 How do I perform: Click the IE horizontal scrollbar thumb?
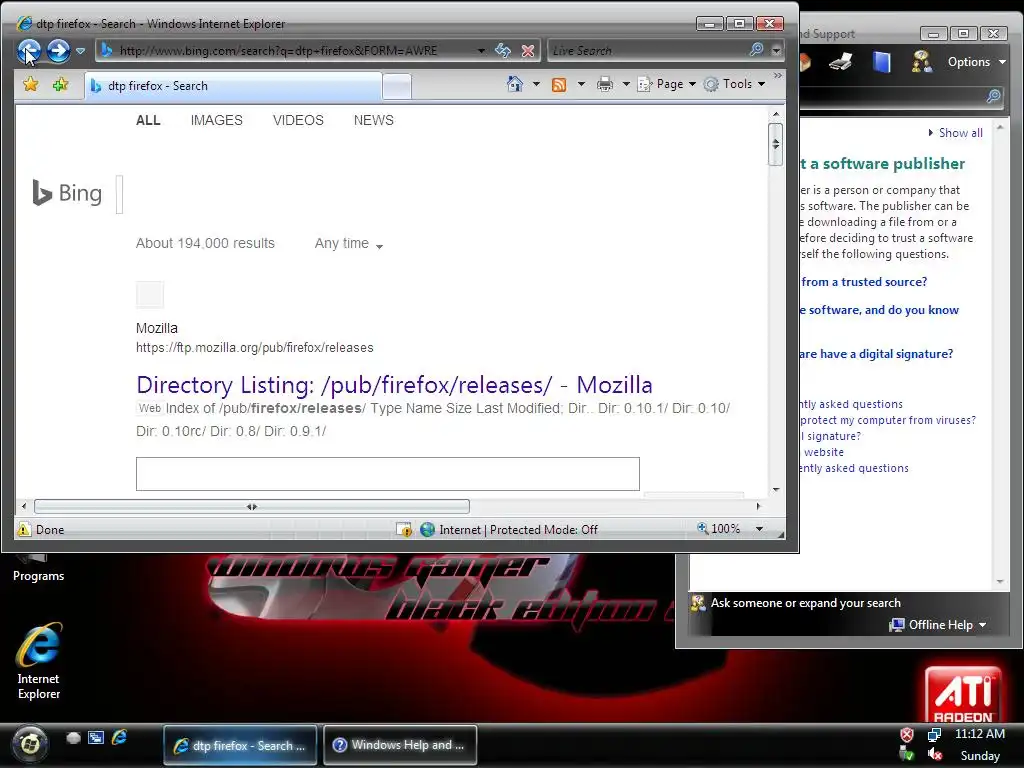[x=251, y=506]
